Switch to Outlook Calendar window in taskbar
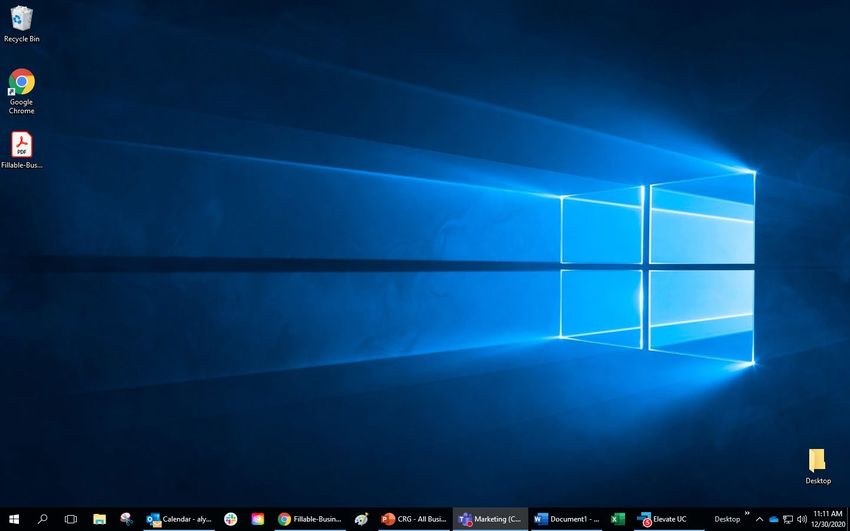Viewport: 850px width, 531px height. coord(179,519)
